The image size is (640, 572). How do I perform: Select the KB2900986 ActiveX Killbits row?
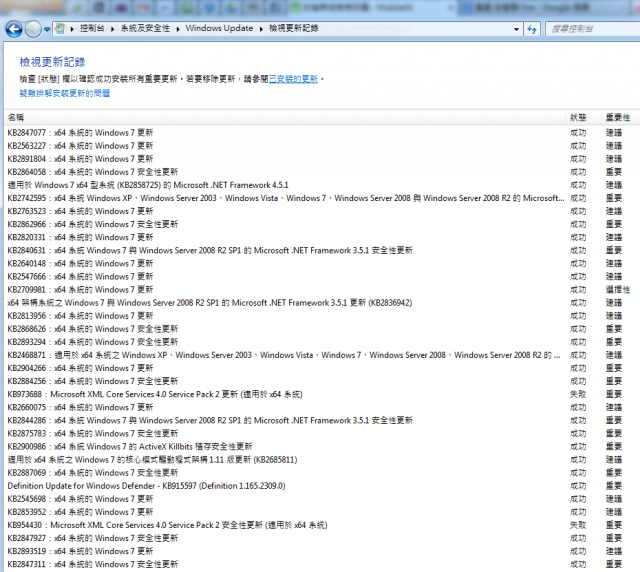click(x=320, y=446)
